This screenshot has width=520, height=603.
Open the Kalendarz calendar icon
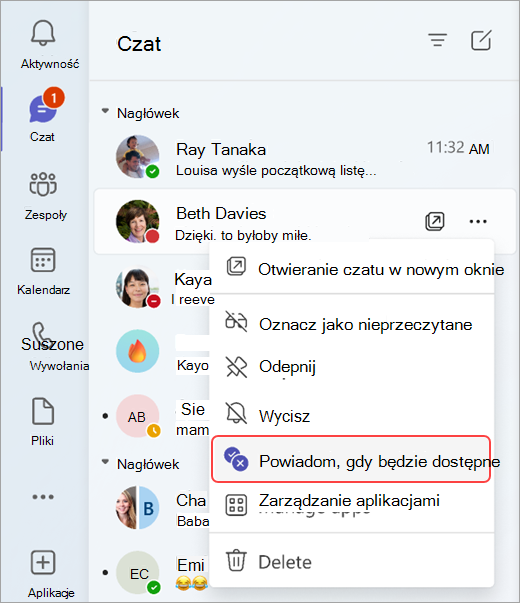click(43, 260)
